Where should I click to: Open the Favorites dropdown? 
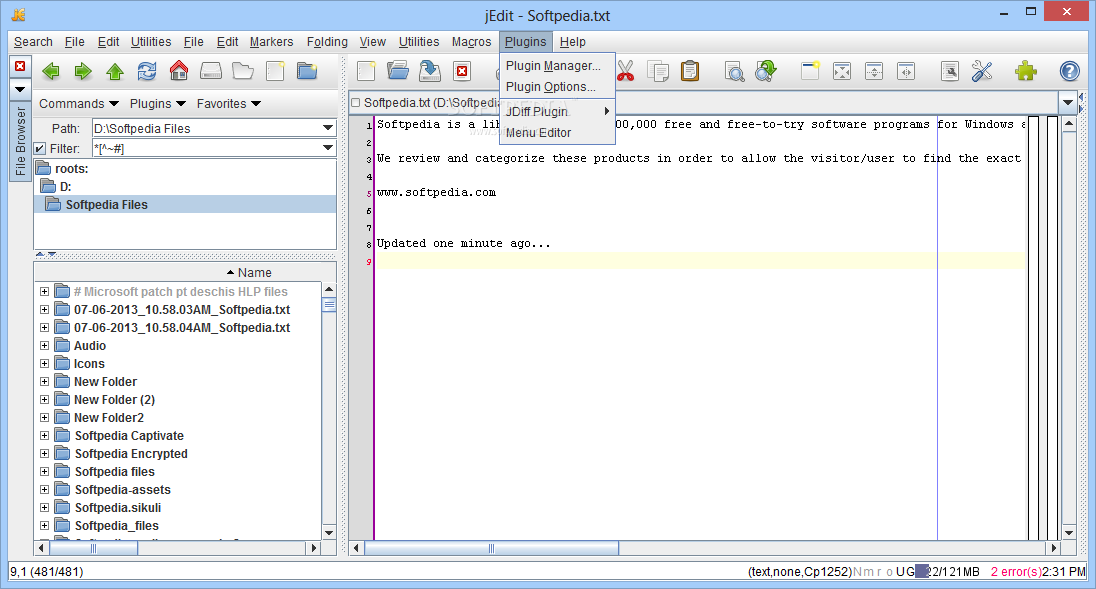(x=229, y=103)
